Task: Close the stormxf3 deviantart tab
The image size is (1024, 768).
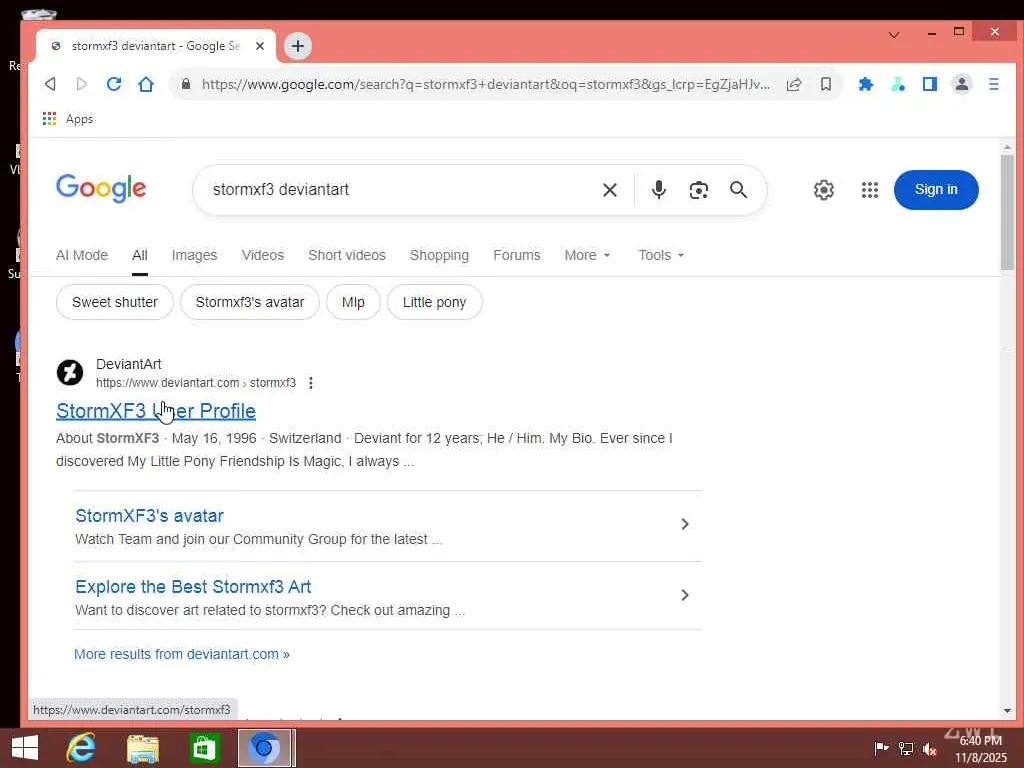Action: coord(260,46)
